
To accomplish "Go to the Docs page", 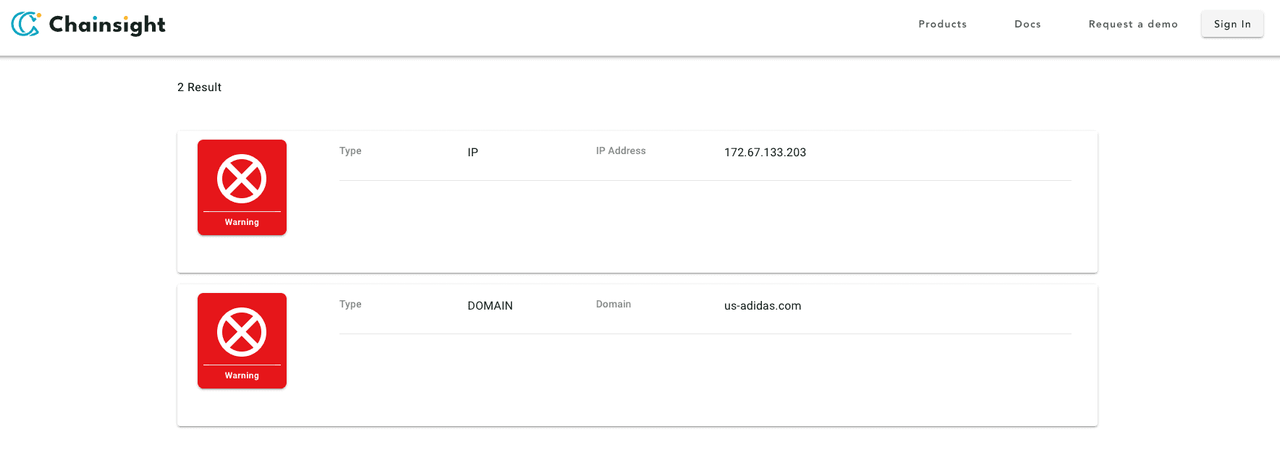I will pos(1027,24).
